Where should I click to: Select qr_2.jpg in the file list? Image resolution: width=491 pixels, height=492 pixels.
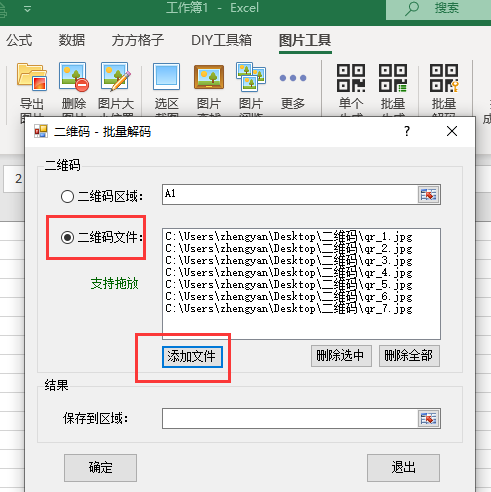click(x=289, y=249)
